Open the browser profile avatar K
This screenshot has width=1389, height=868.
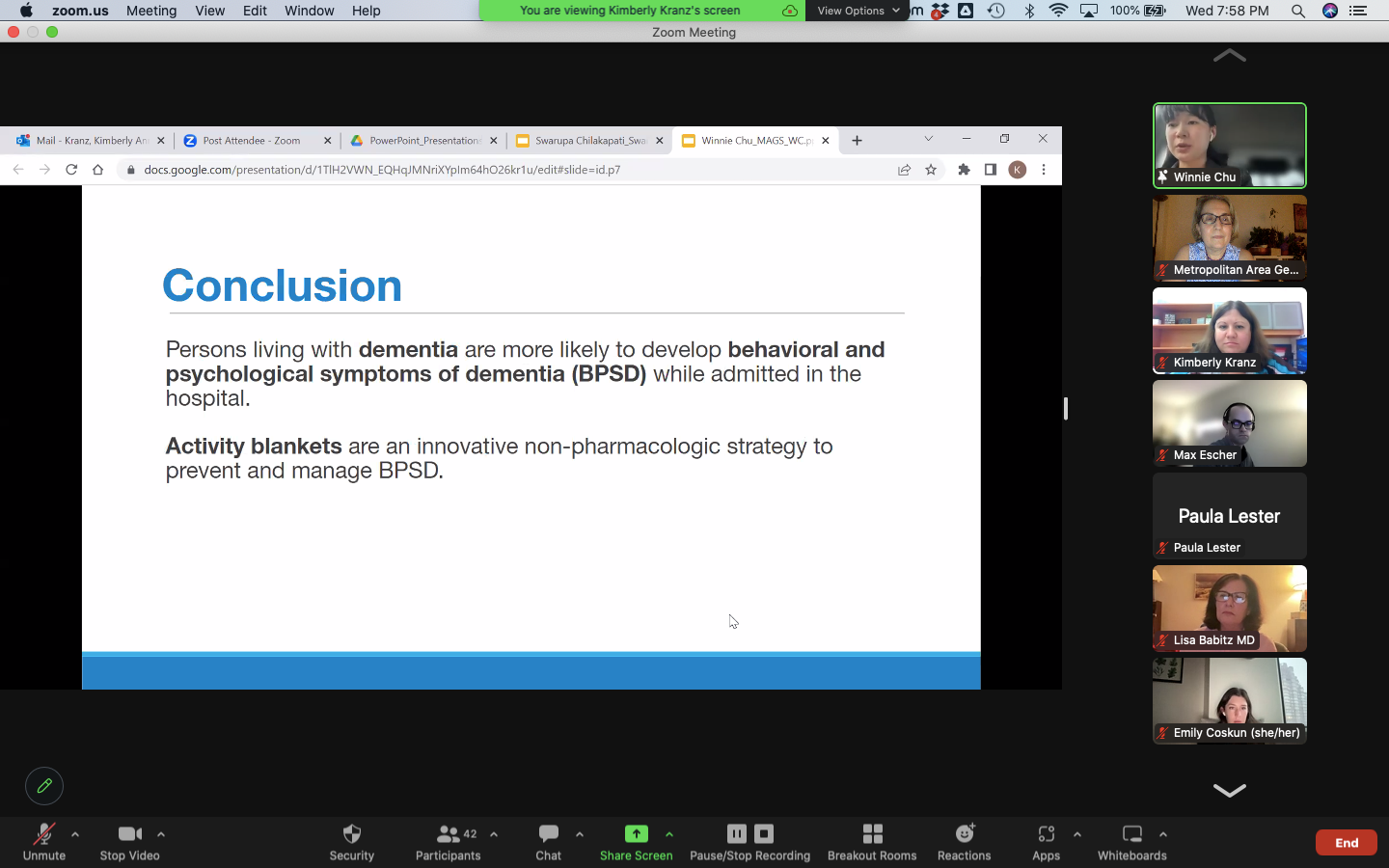[x=1017, y=170]
